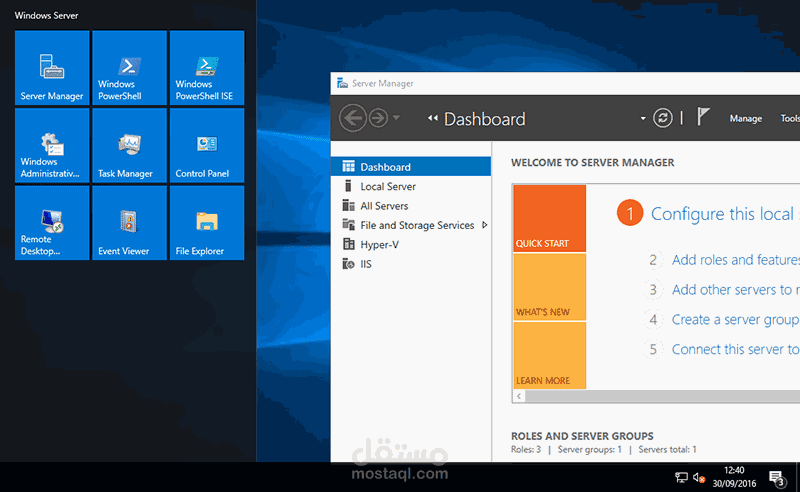Open the Server Manager tile
Image resolution: width=800 pixels, height=492 pixels.
[52, 68]
